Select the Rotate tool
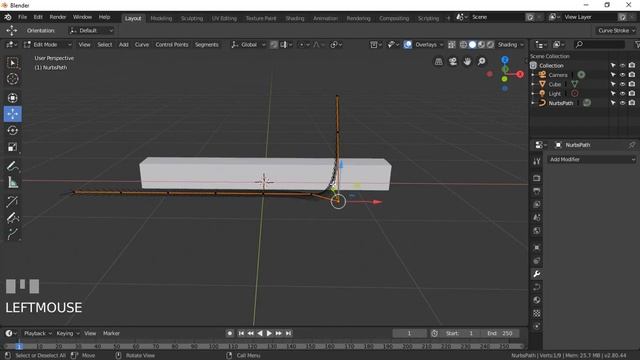Viewport: 640px width, 360px height. [x=13, y=130]
